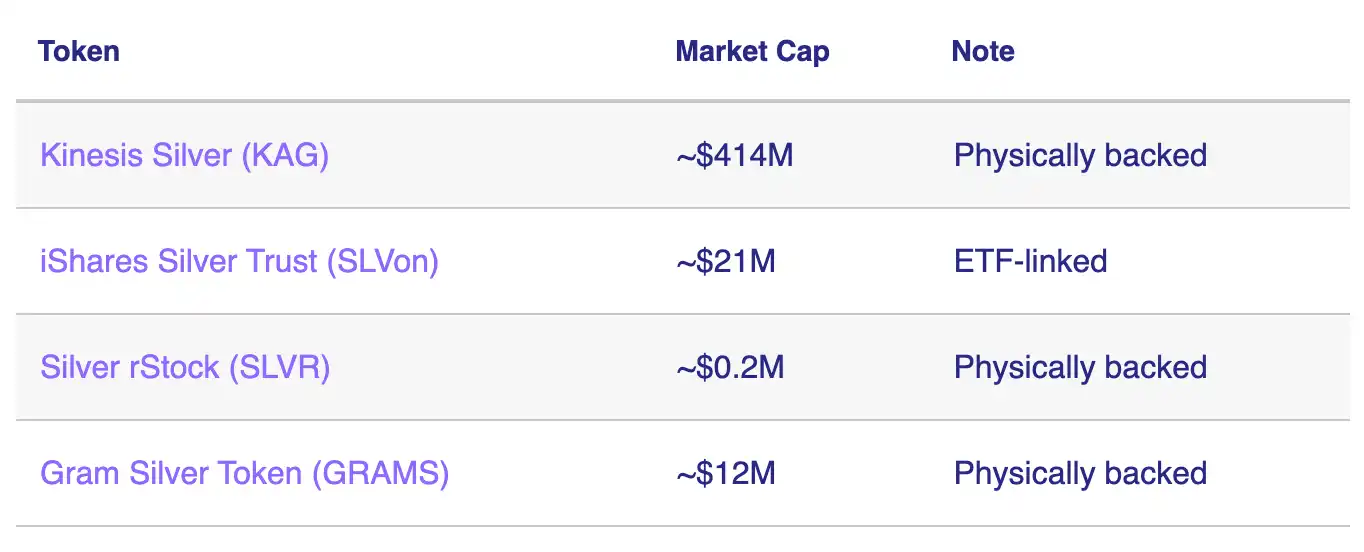Click the ~$21M market cap cell
The width and height of the screenshot is (1364, 552).
726,262
